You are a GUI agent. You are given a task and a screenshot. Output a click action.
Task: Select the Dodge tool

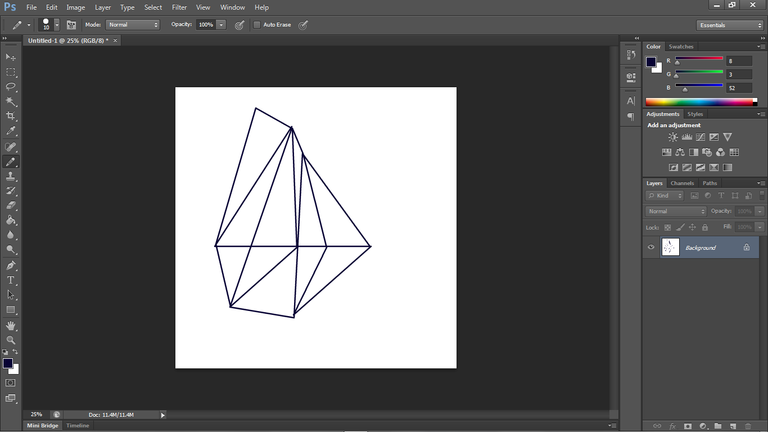(x=10, y=250)
